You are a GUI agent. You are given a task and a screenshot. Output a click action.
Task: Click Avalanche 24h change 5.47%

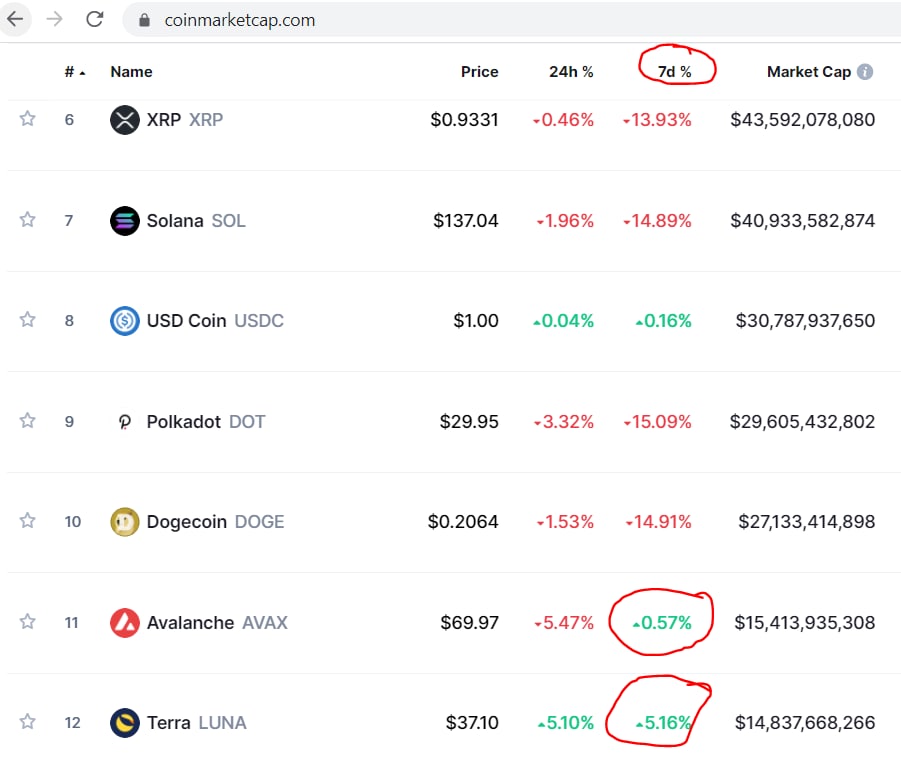click(x=564, y=623)
